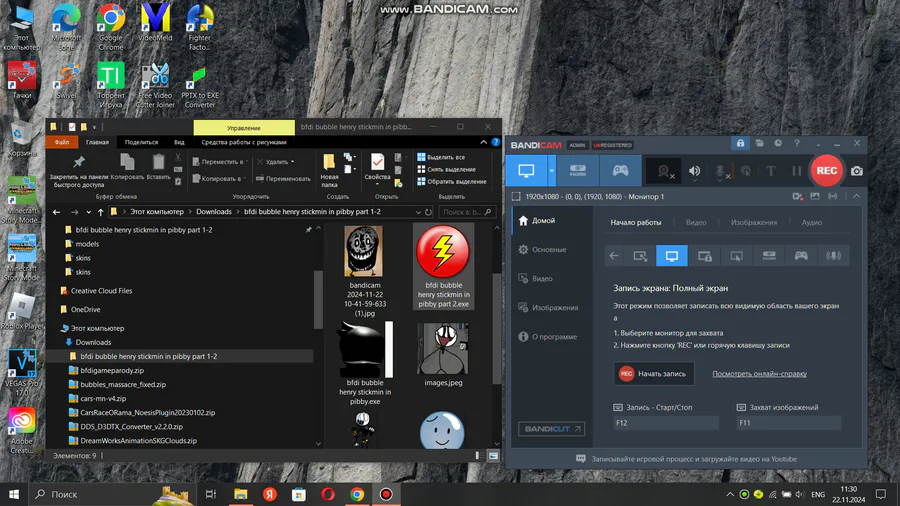Go back in Explorer navigation
This screenshot has height=506, width=900.
(56, 212)
